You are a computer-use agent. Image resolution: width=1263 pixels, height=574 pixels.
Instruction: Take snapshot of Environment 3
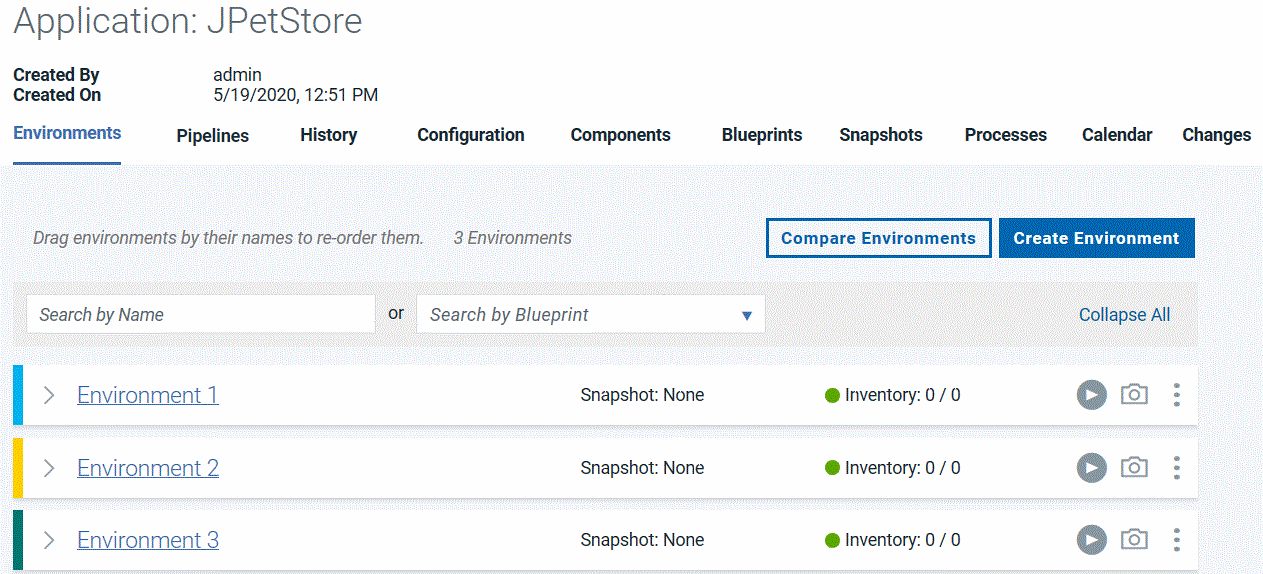[1134, 539]
